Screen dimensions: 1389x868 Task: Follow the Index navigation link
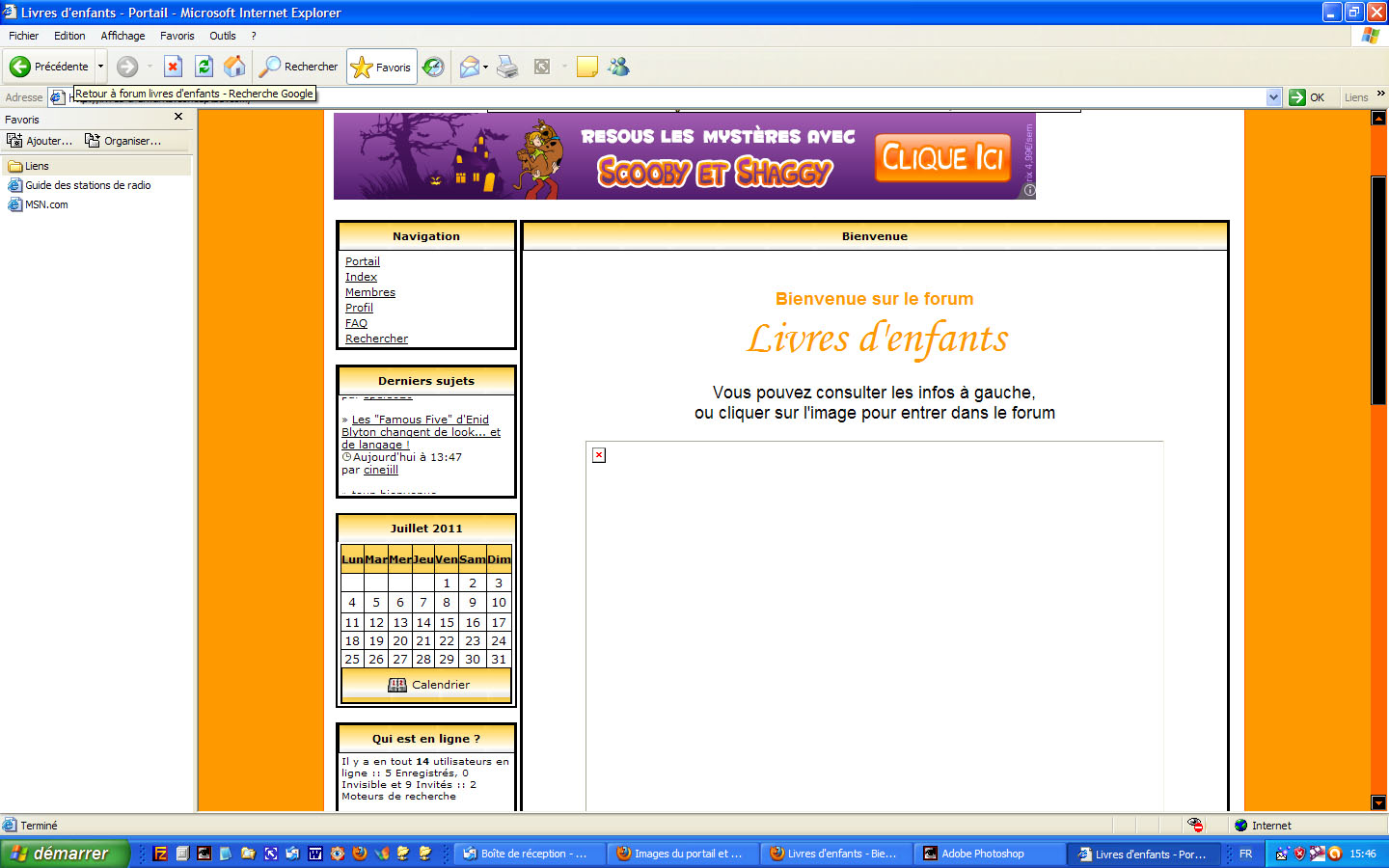[361, 277]
